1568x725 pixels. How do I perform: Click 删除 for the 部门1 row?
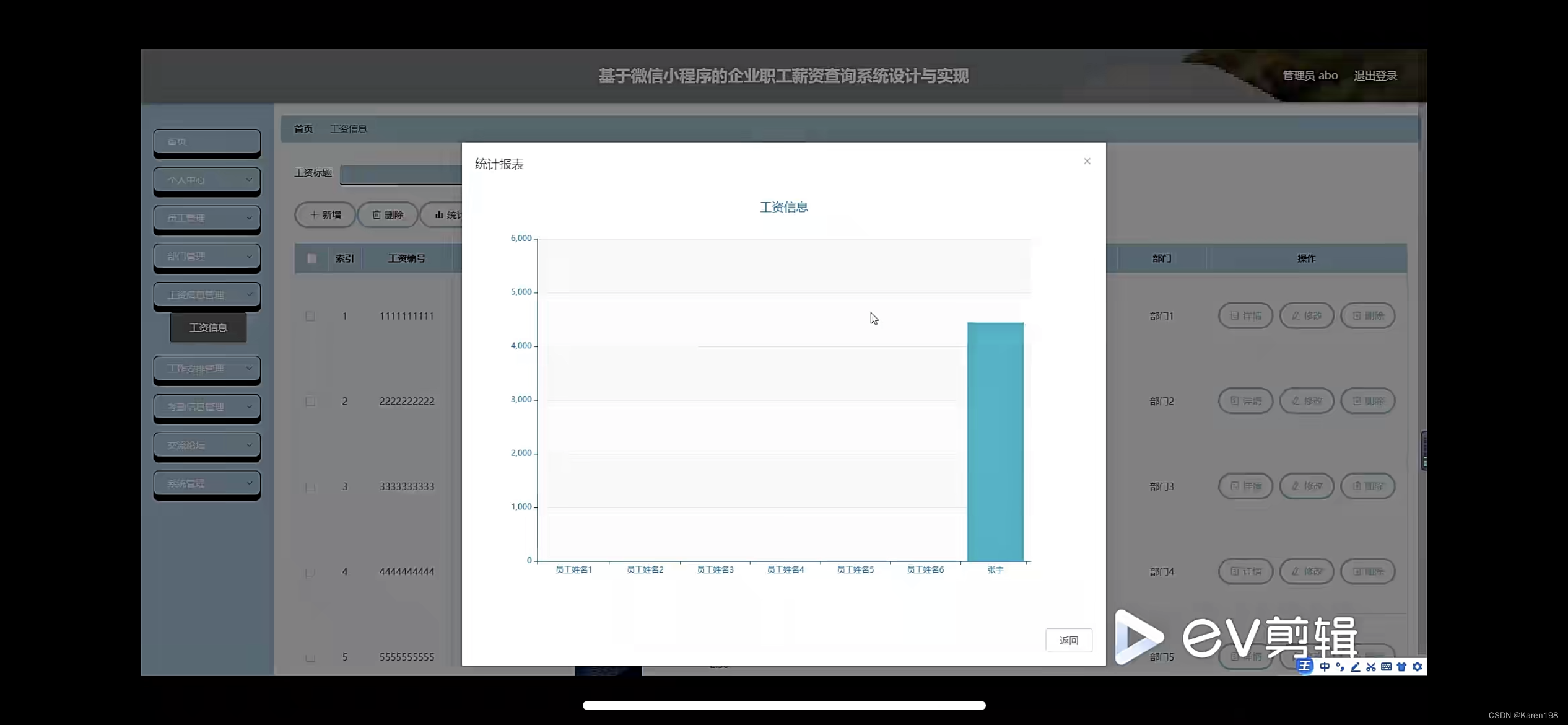1367,315
